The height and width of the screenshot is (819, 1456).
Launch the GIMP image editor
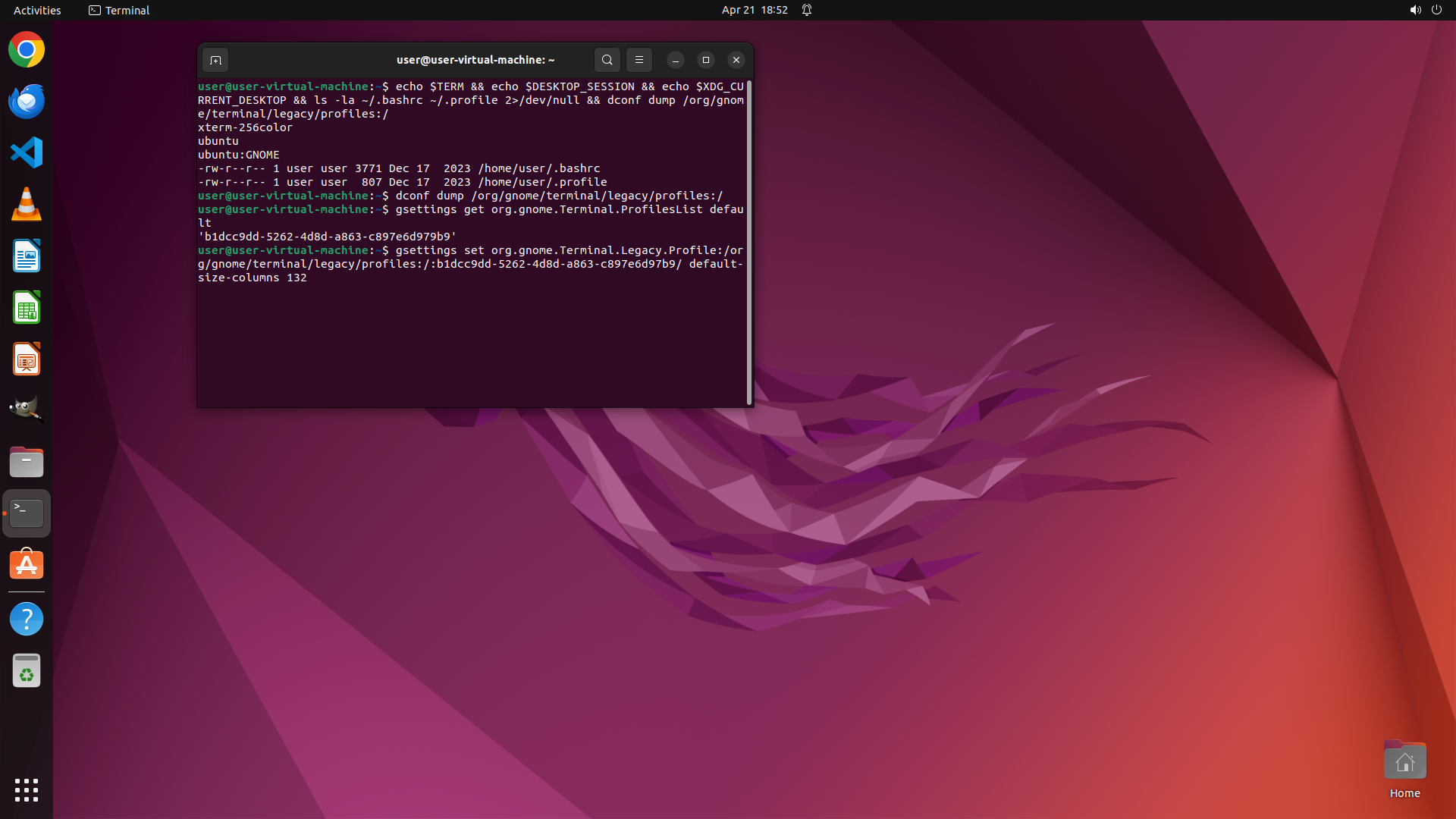click(x=27, y=410)
